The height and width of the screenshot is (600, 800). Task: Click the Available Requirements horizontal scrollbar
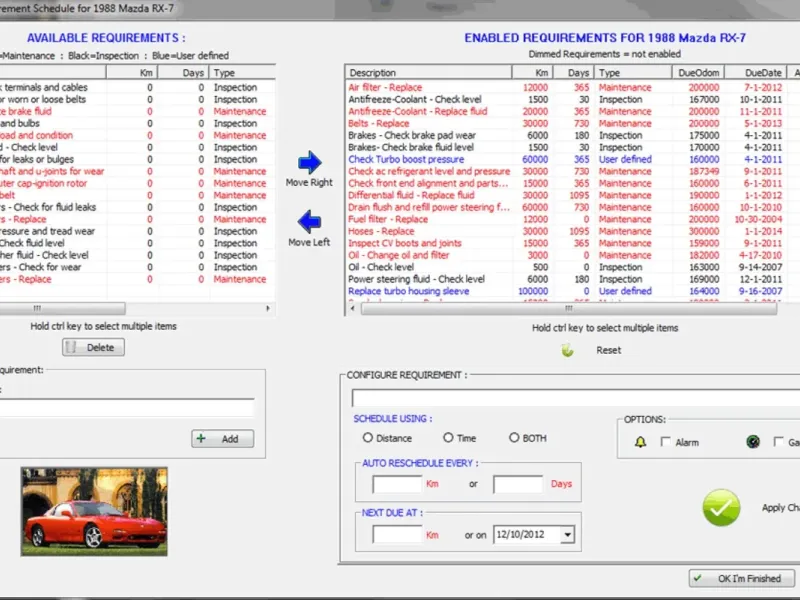coord(62,308)
